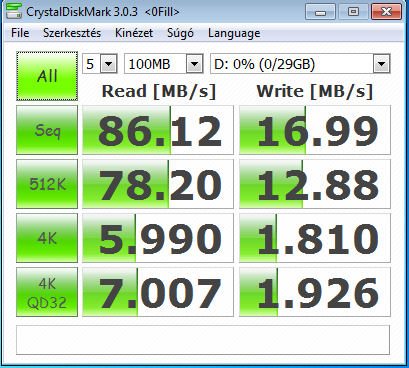Image resolution: width=409 pixels, height=368 pixels.
Task: Run the 4K benchmark test
Action: click(47, 238)
